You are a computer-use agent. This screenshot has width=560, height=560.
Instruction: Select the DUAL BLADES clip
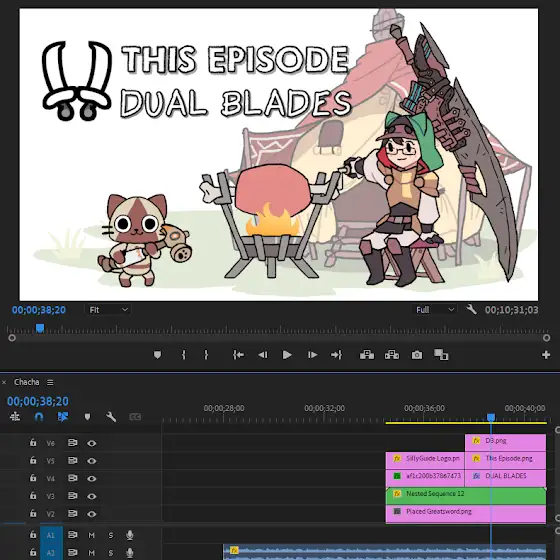pos(505,478)
